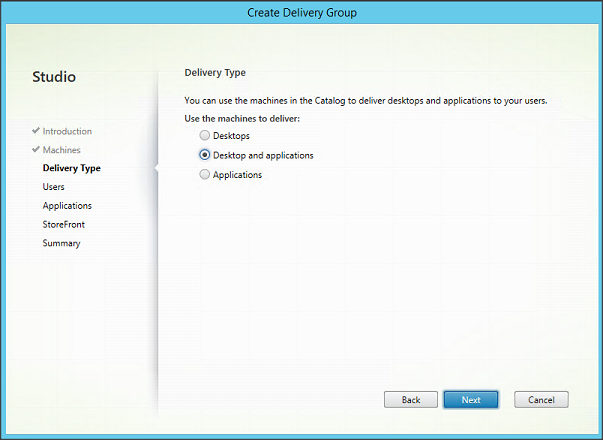This screenshot has width=603, height=440.
Task: Click the Create Delivery Group title bar
Action: coord(302,13)
